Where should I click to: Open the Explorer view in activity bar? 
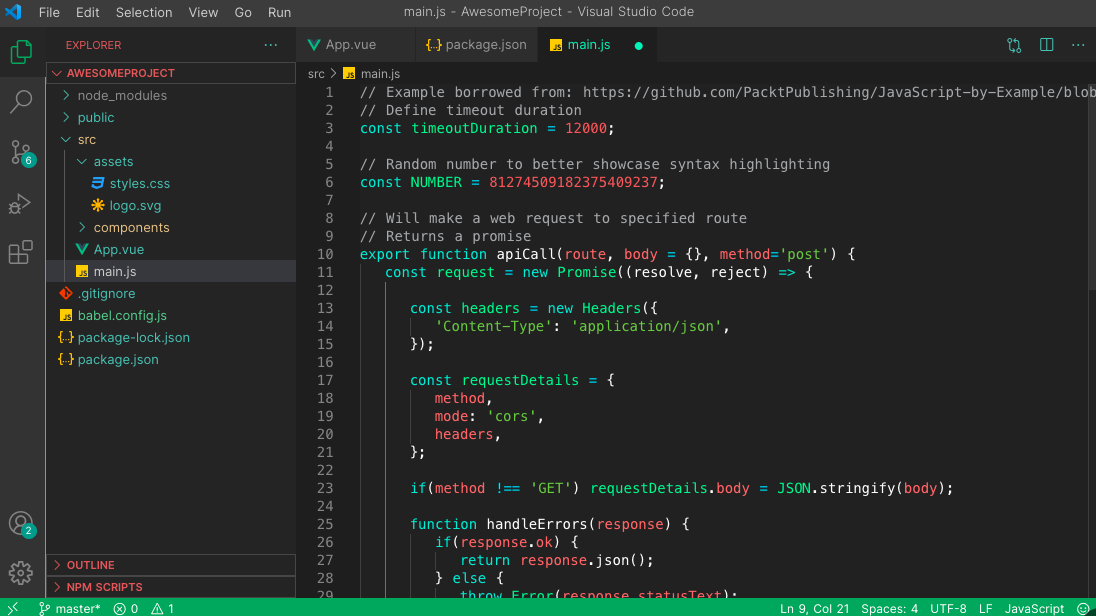point(21,52)
